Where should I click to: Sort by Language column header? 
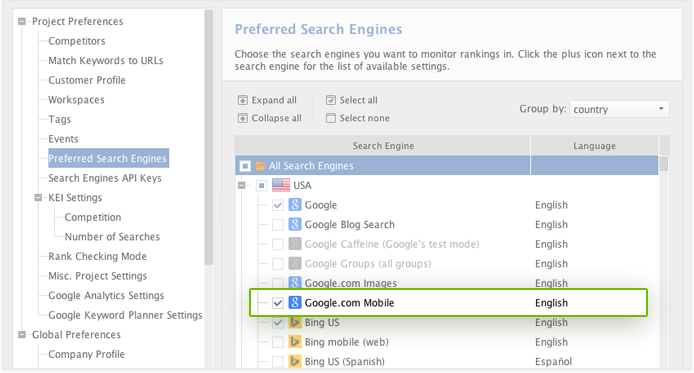[594, 146]
